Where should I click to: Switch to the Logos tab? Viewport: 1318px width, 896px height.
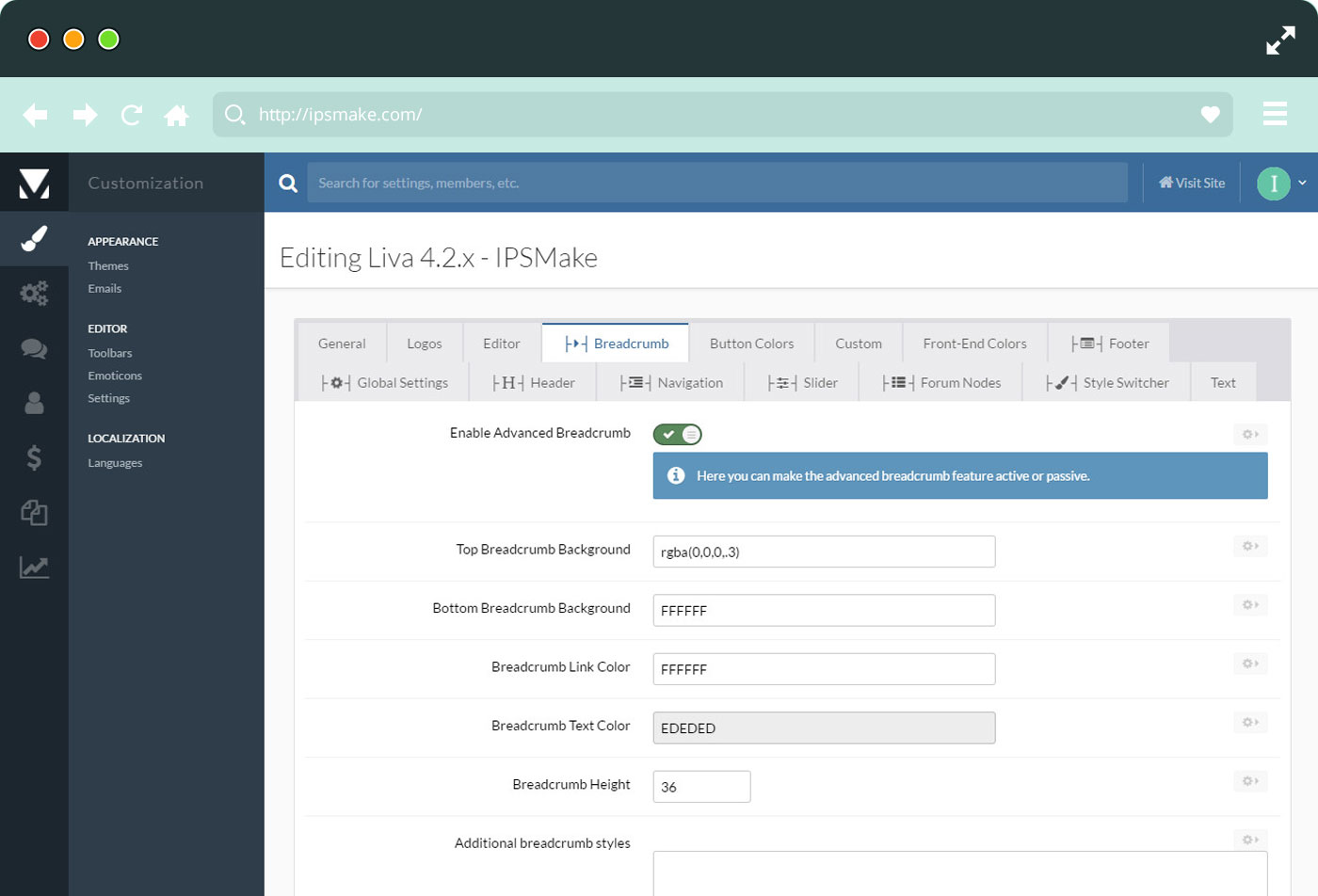425,344
